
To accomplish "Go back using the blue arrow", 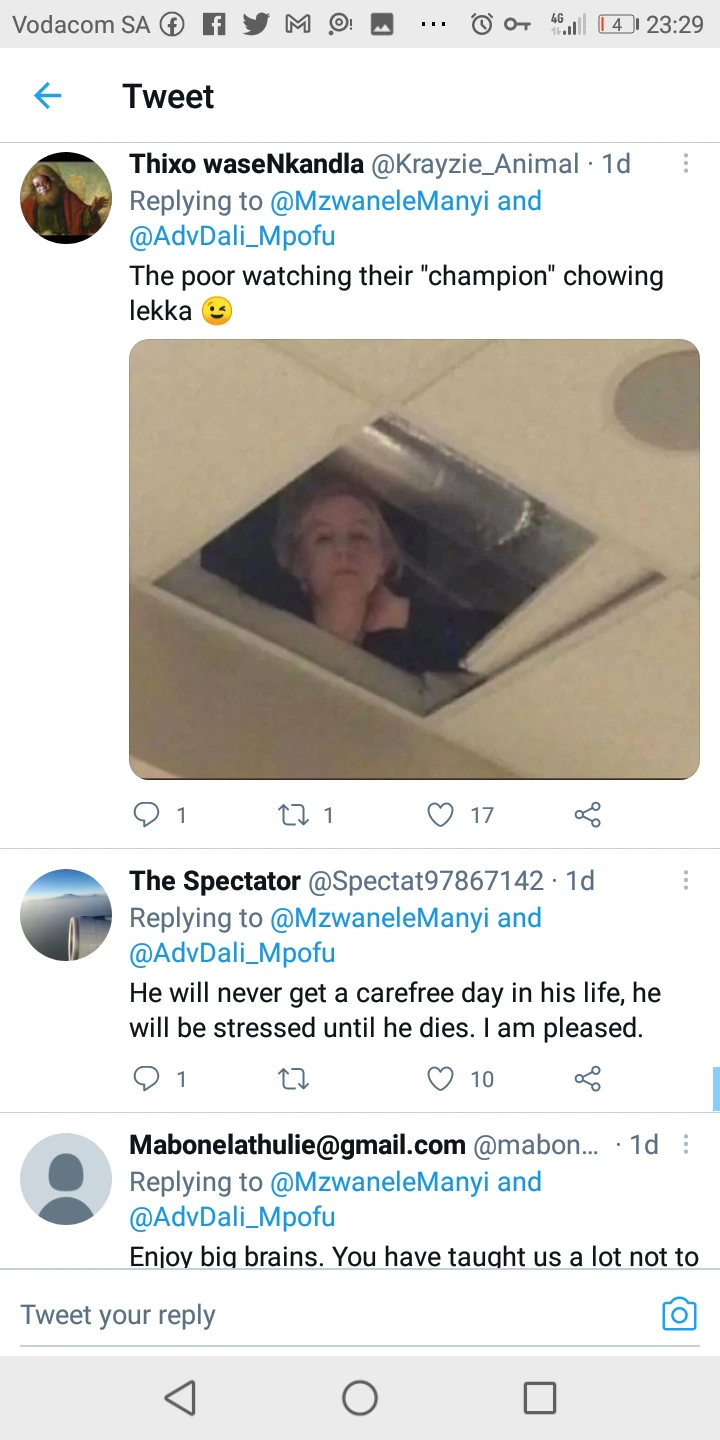I will 47,96.
